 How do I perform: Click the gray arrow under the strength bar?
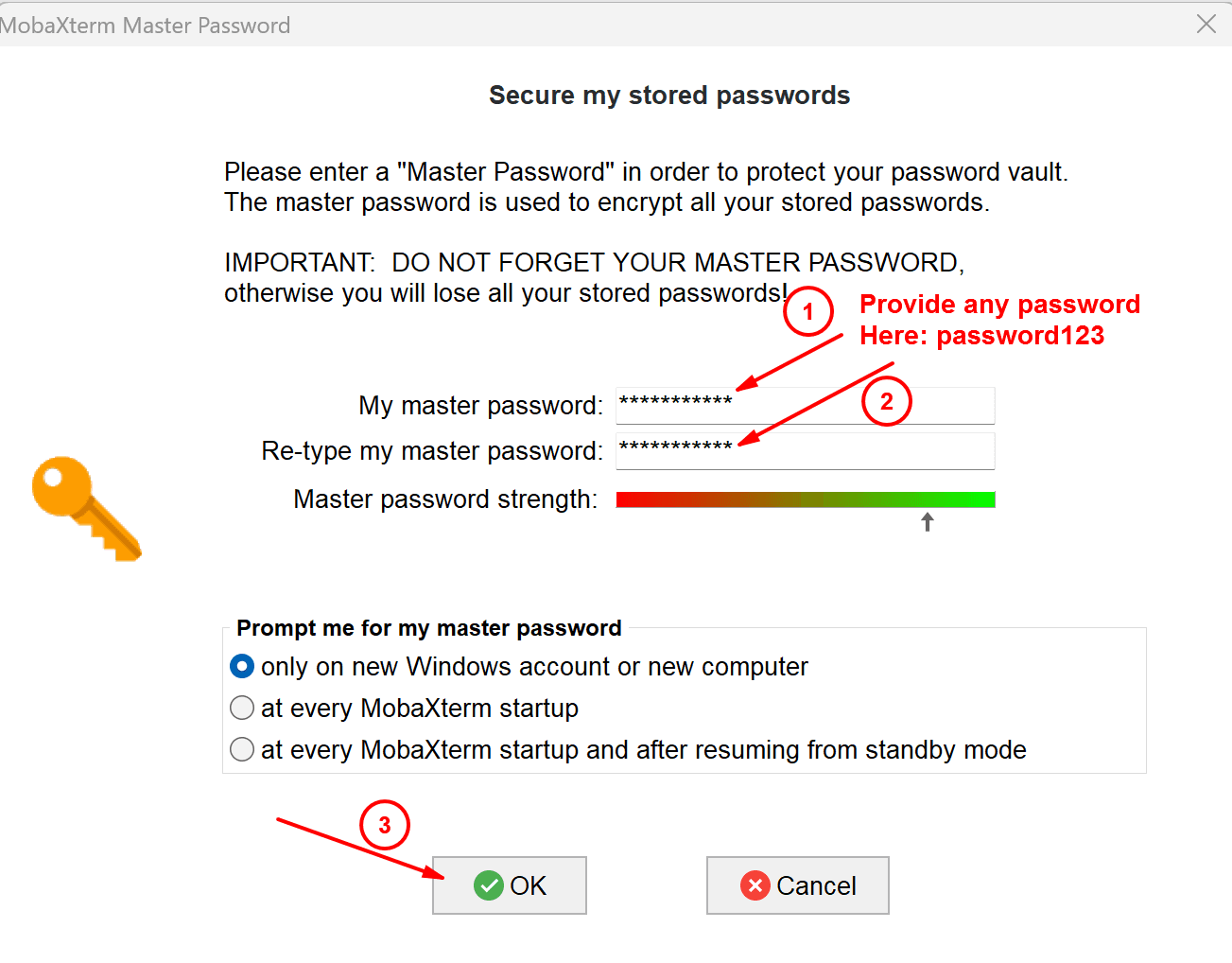(928, 521)
